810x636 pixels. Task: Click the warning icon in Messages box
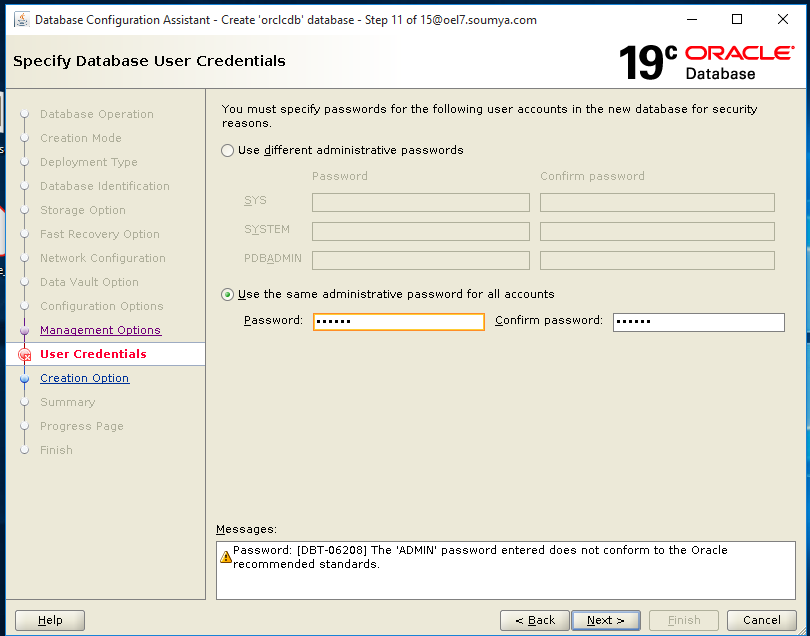226,557
